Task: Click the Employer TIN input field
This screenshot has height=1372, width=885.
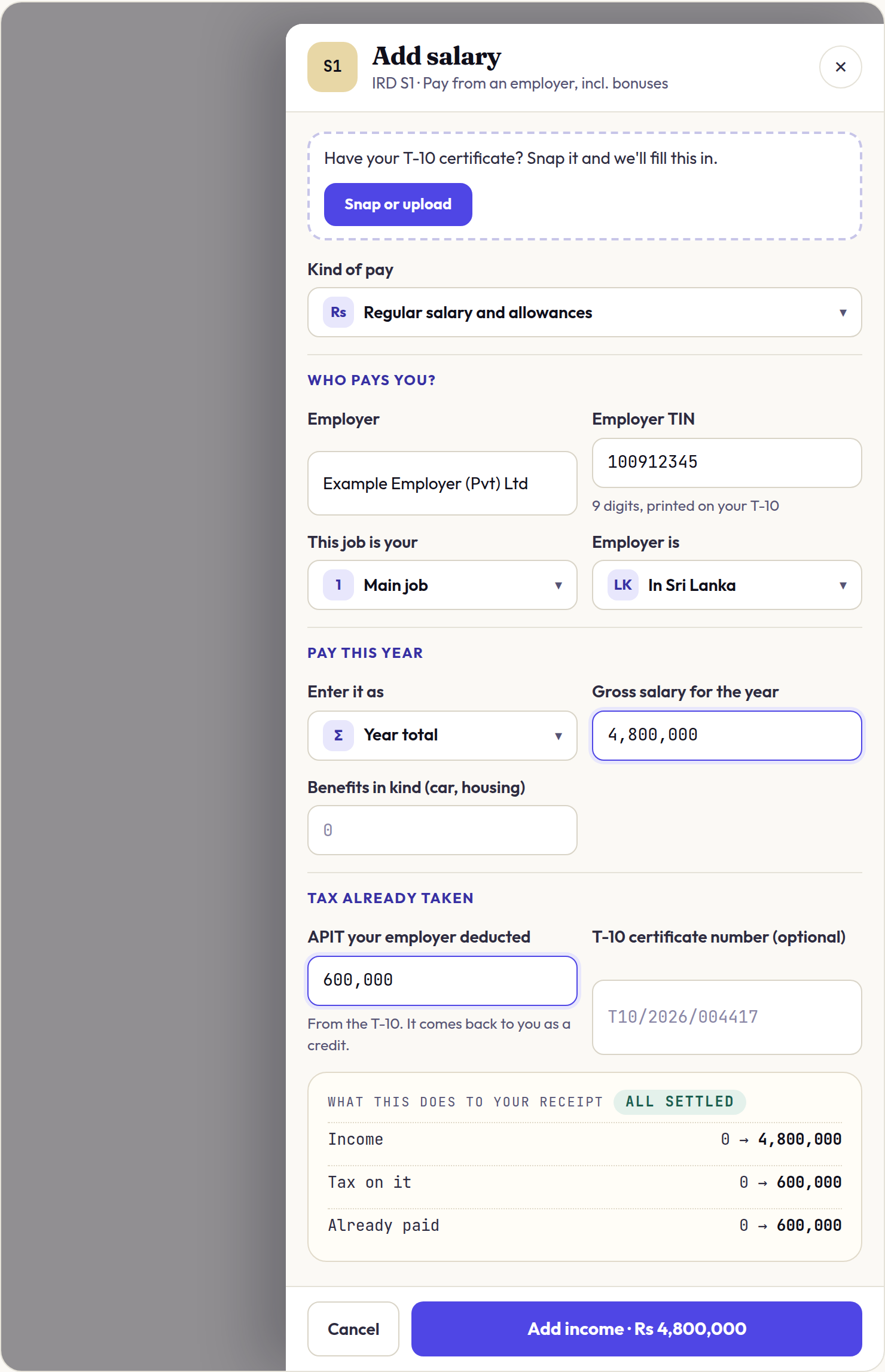Action: coord(727,463)
